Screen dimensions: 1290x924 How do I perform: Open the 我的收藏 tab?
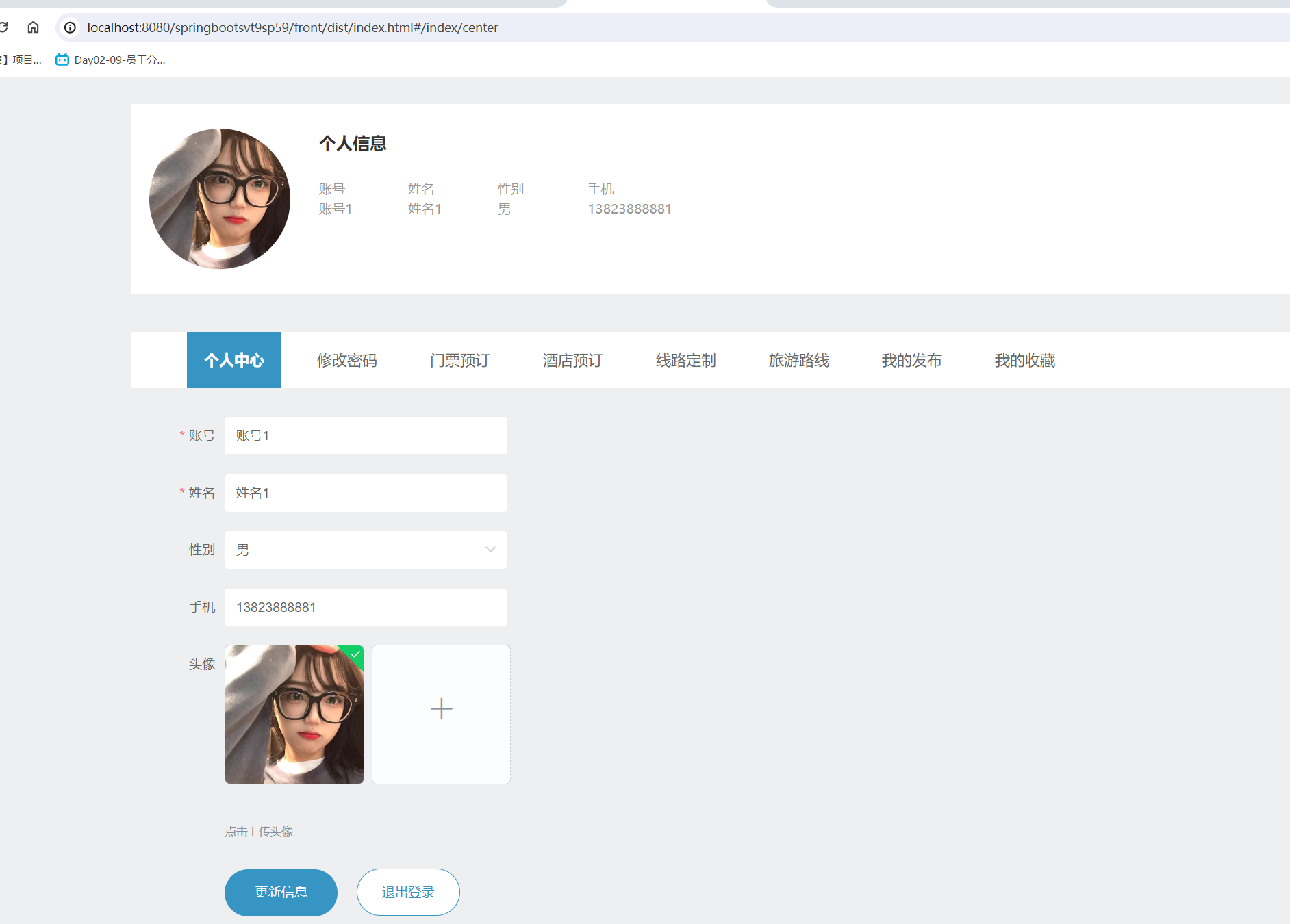(x=1025, y=360)
